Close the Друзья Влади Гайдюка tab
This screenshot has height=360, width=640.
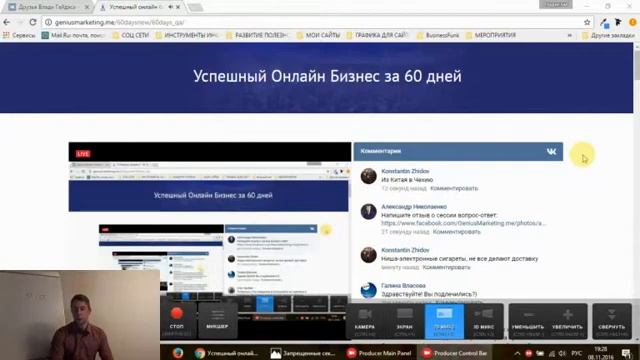point(87,7)
